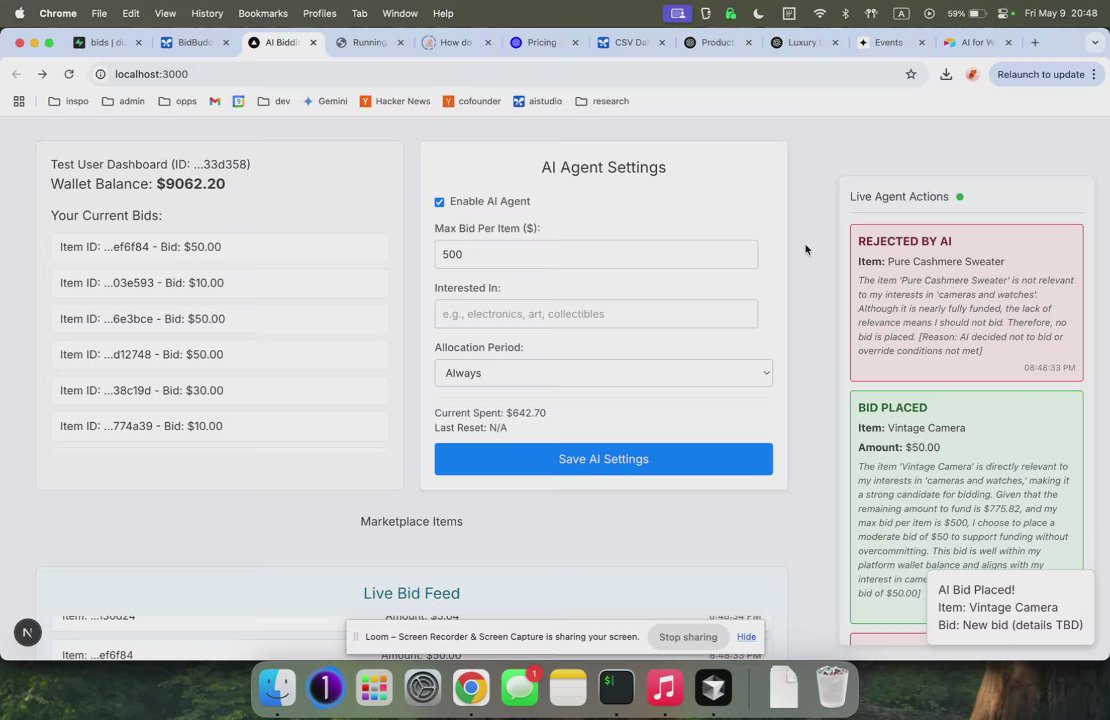Open the bookmarks apps grid icon

(x=19, y=101)
